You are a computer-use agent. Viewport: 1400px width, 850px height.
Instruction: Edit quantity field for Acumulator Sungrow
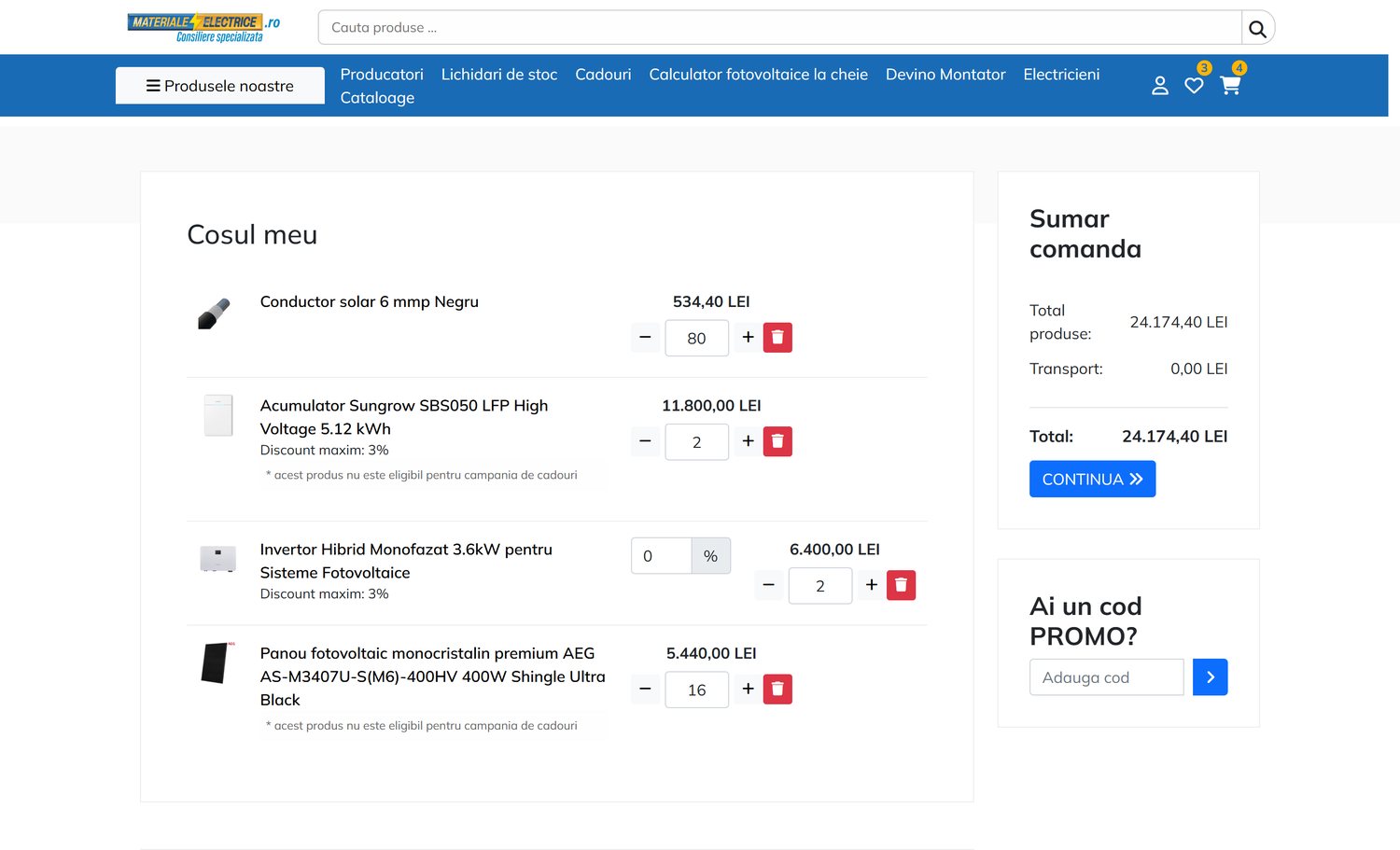[697, 442]
